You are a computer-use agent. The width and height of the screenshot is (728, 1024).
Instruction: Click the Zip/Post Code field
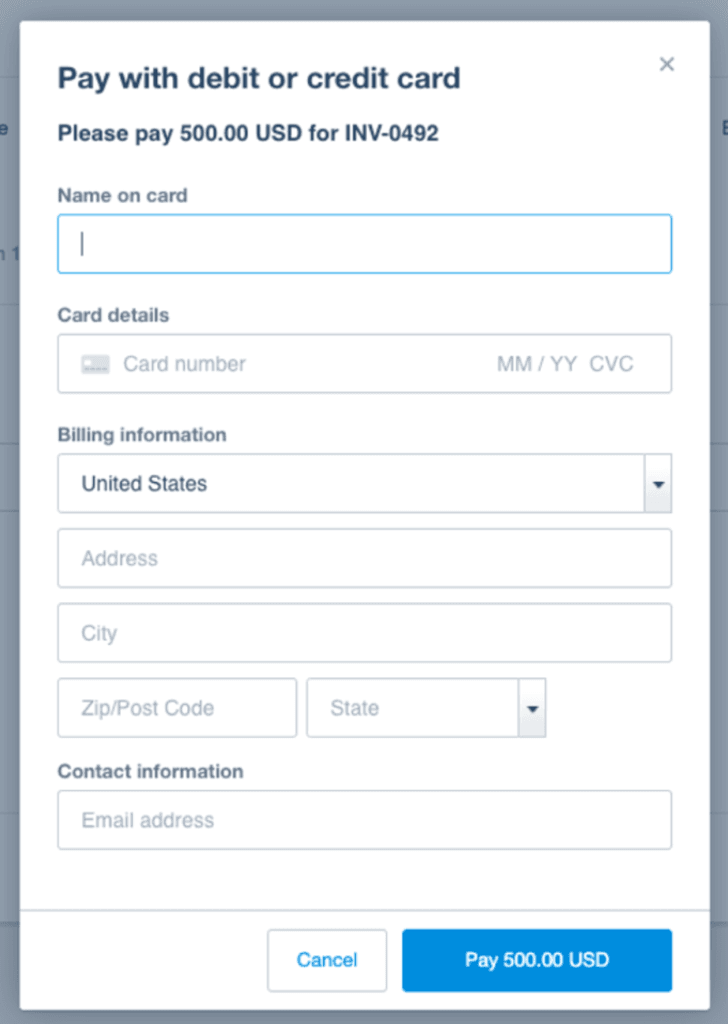pyautogui.click(x=176, y=708)
